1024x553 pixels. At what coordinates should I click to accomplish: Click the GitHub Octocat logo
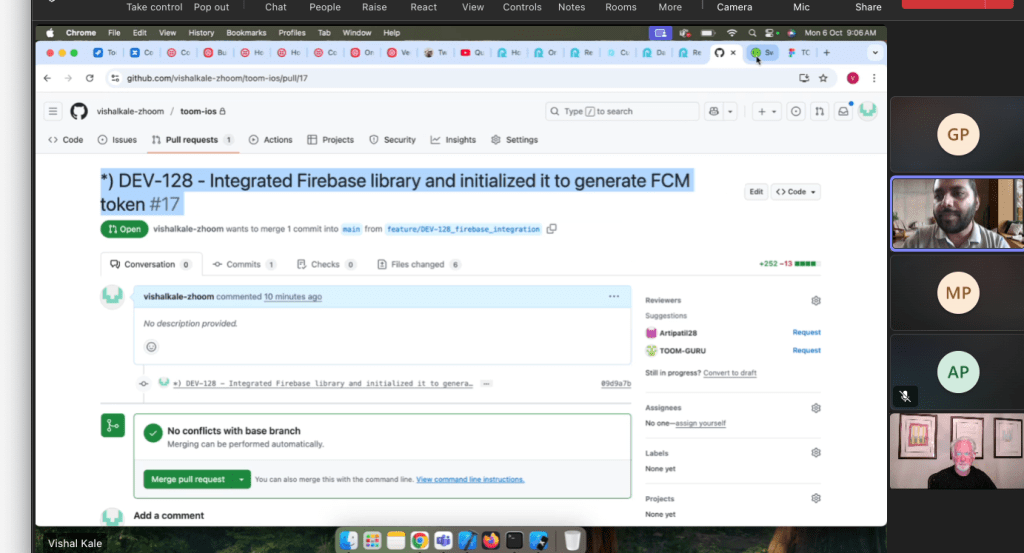(x=79, y=111)
